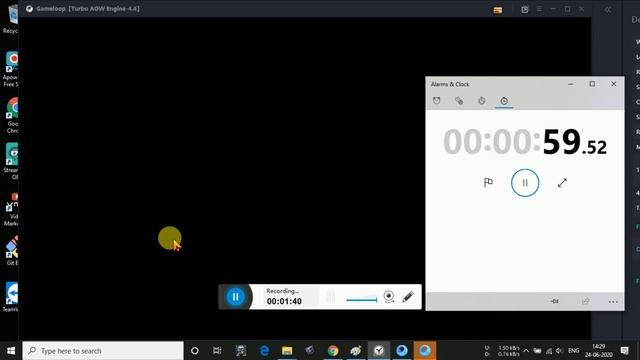Open the Gameloop hamburger menu
This screenshot has height=360, width=640.
pos(539,9)
